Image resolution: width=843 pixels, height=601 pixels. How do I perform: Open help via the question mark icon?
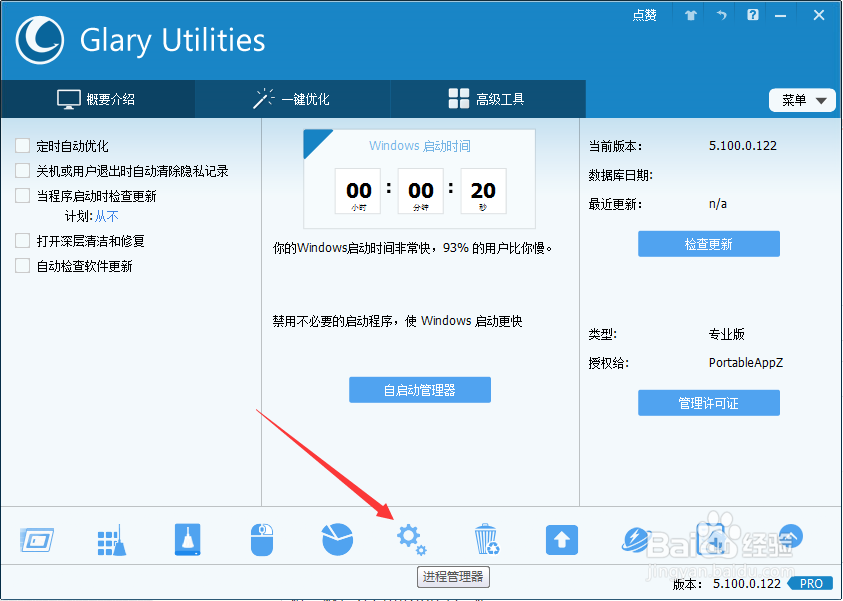click(x=753, y=15)
